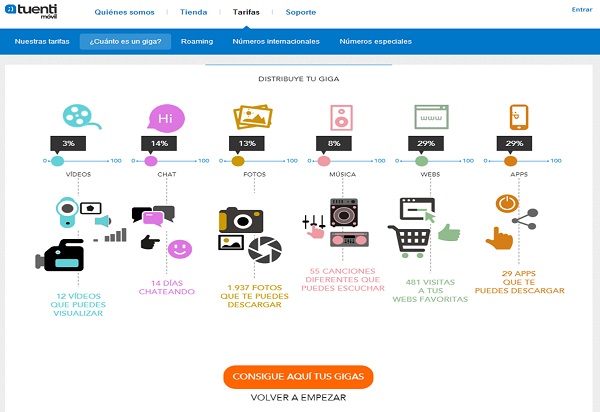Viewport: 600px width, 412px height.
Task: Click the signal bars illustration
Action: pyautogui.click(x=111, y=235)
